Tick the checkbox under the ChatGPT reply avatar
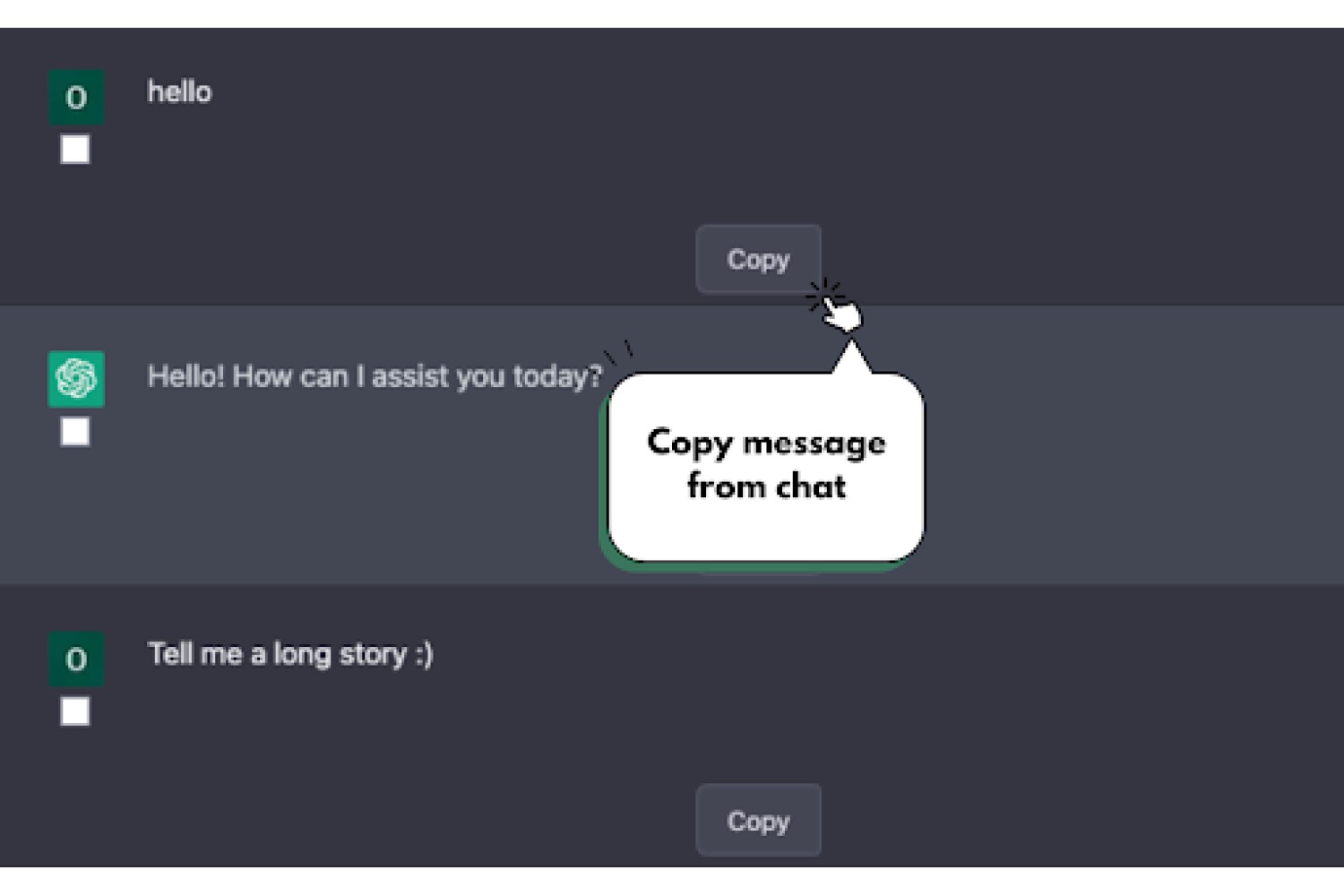This screenshot has height=896, width=1344. pos(75,432)
